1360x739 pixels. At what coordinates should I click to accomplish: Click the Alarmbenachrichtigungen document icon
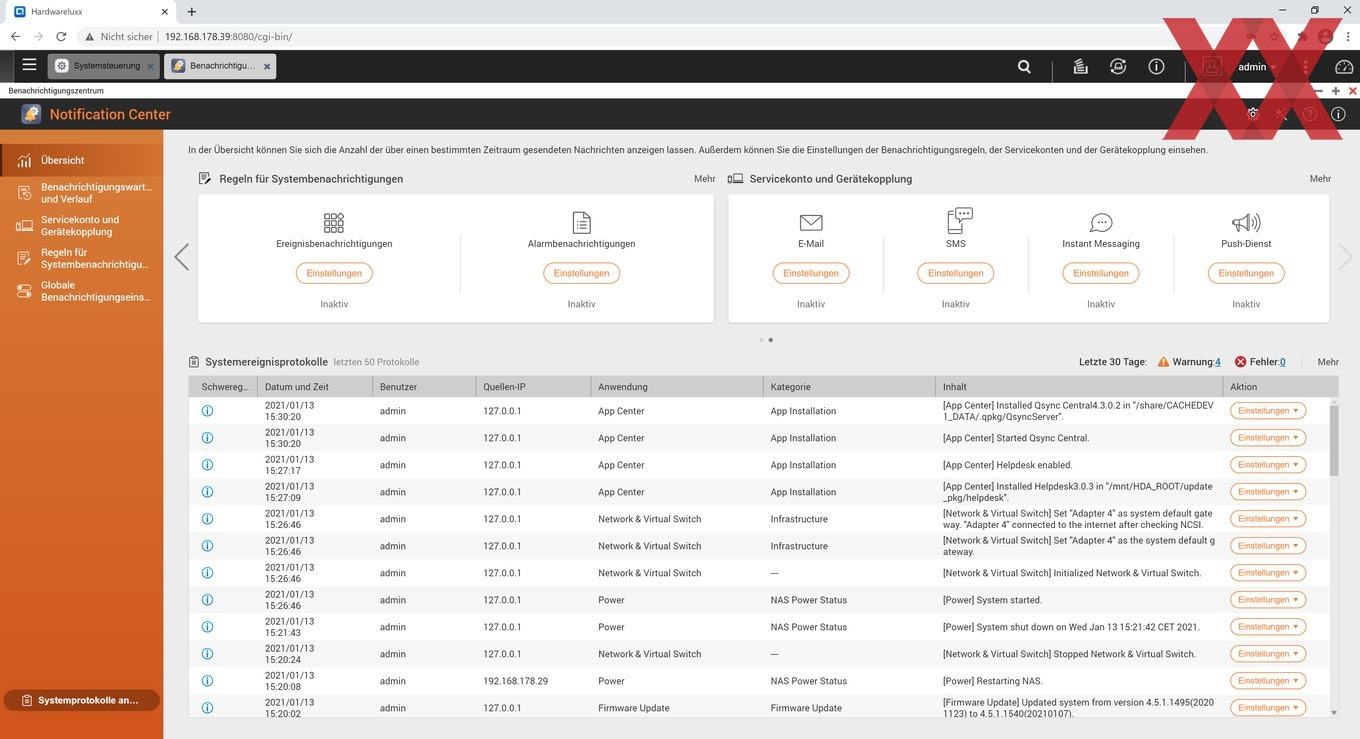[x=581, y=222]
